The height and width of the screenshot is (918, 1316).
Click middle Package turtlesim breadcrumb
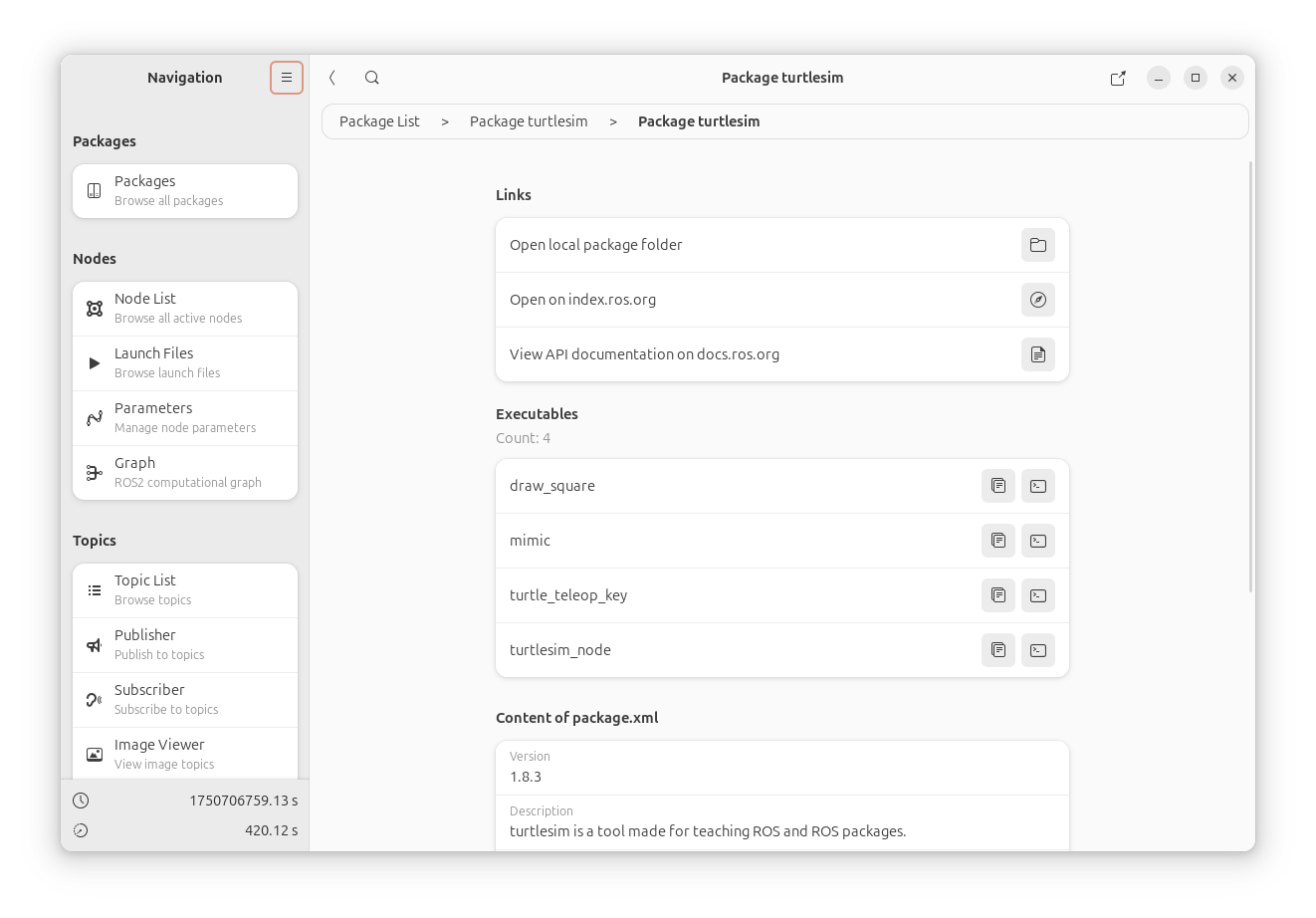click(529, 121)
